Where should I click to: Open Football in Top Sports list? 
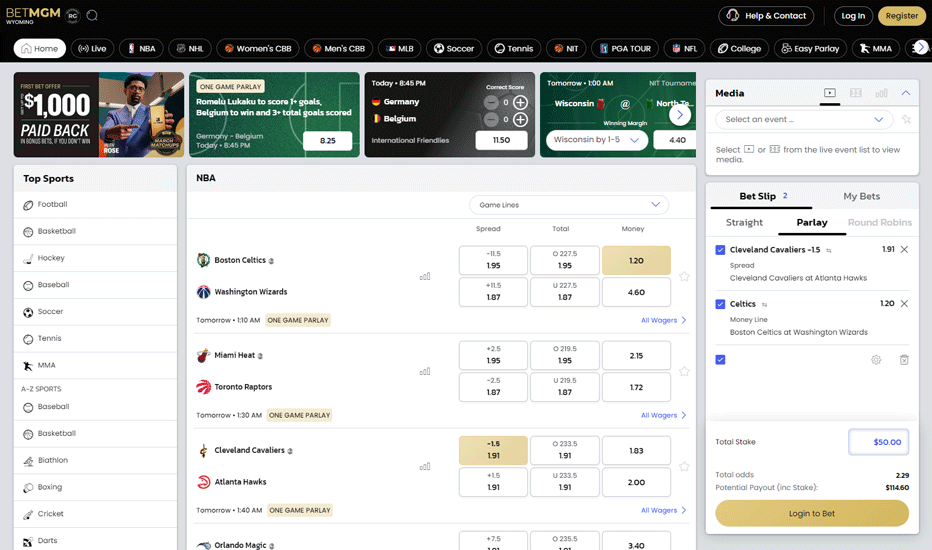(x=95, y=205)
